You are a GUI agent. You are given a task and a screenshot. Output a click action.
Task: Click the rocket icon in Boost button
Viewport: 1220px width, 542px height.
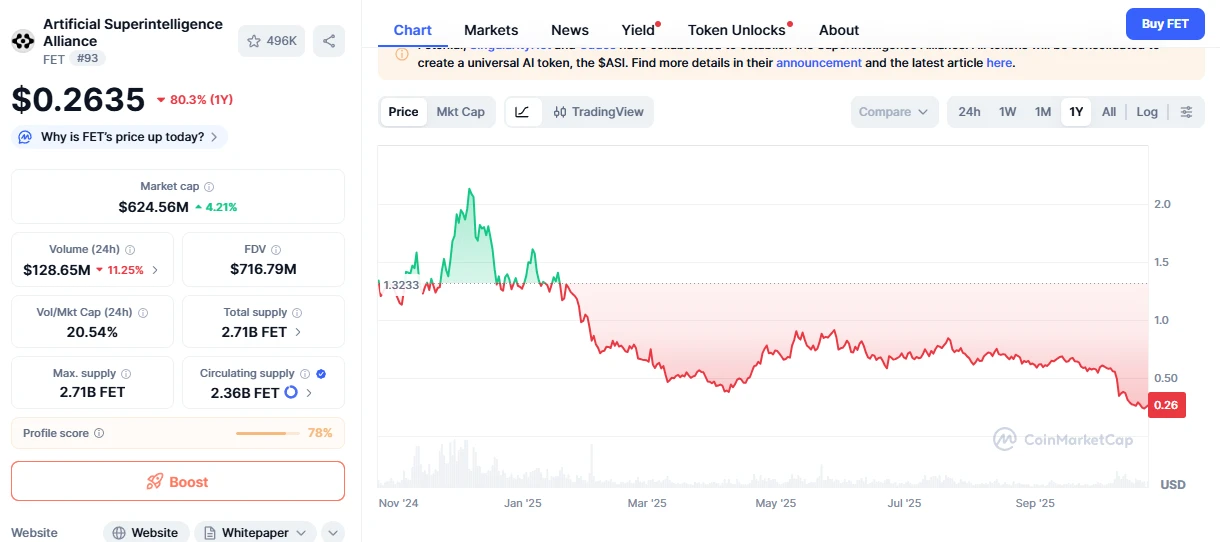pyautogui.click(x=154, y=482)
